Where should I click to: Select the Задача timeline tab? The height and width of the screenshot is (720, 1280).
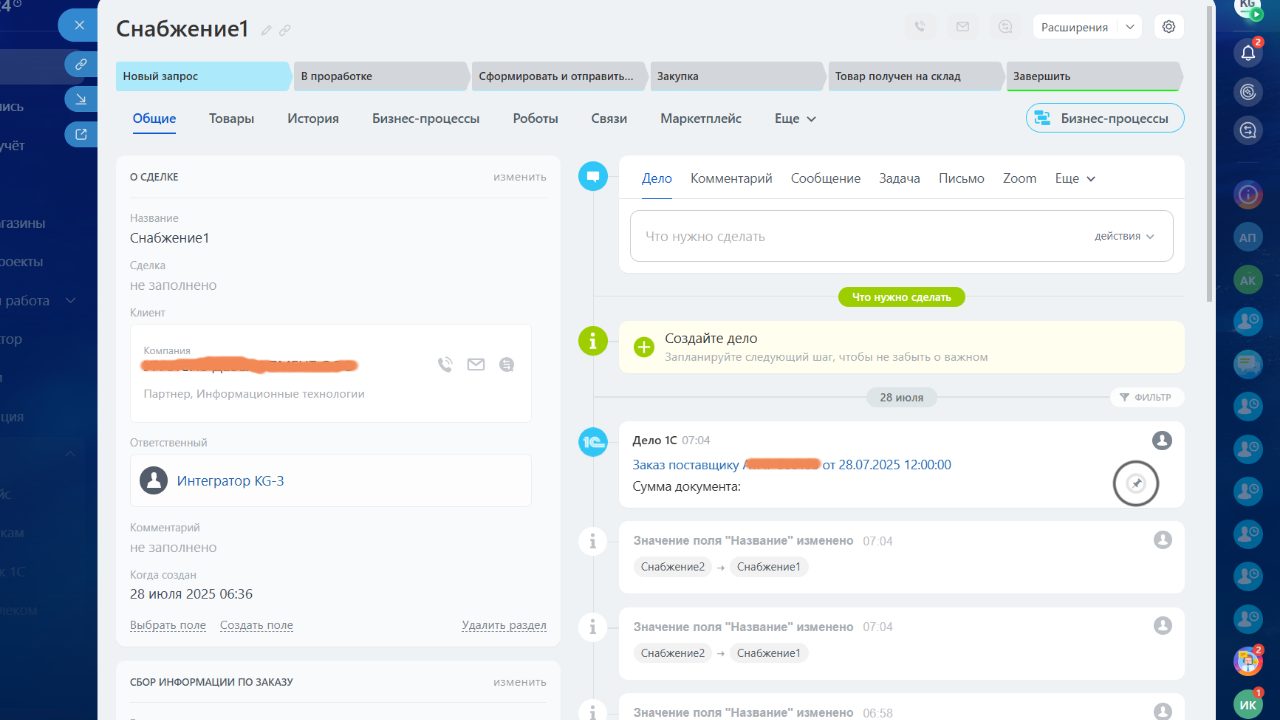899,178
